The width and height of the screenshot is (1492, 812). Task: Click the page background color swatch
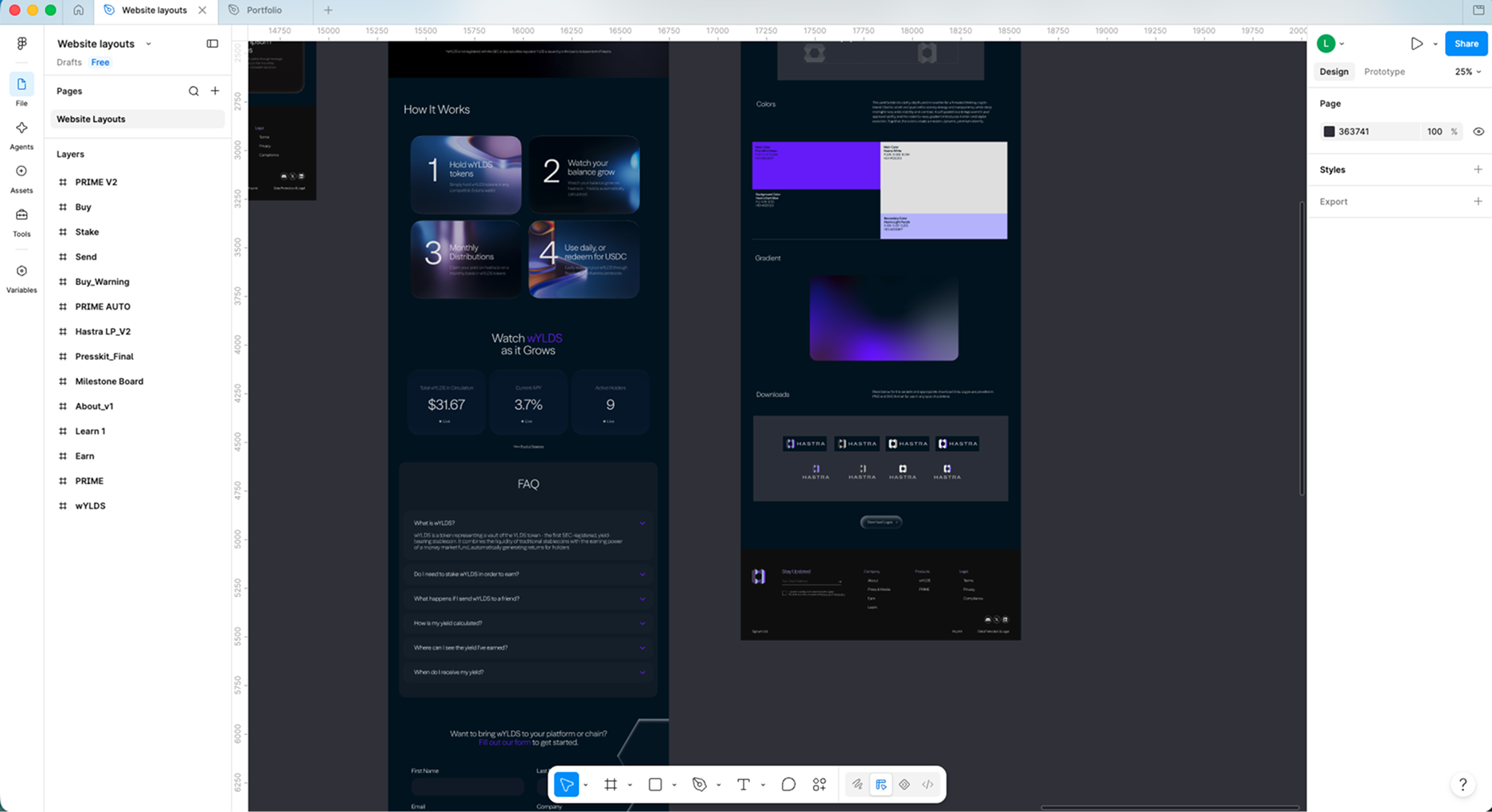(1329, 131)
